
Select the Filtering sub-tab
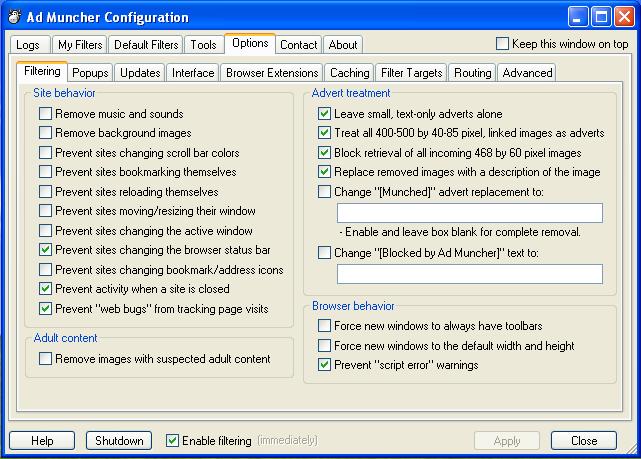43,71
